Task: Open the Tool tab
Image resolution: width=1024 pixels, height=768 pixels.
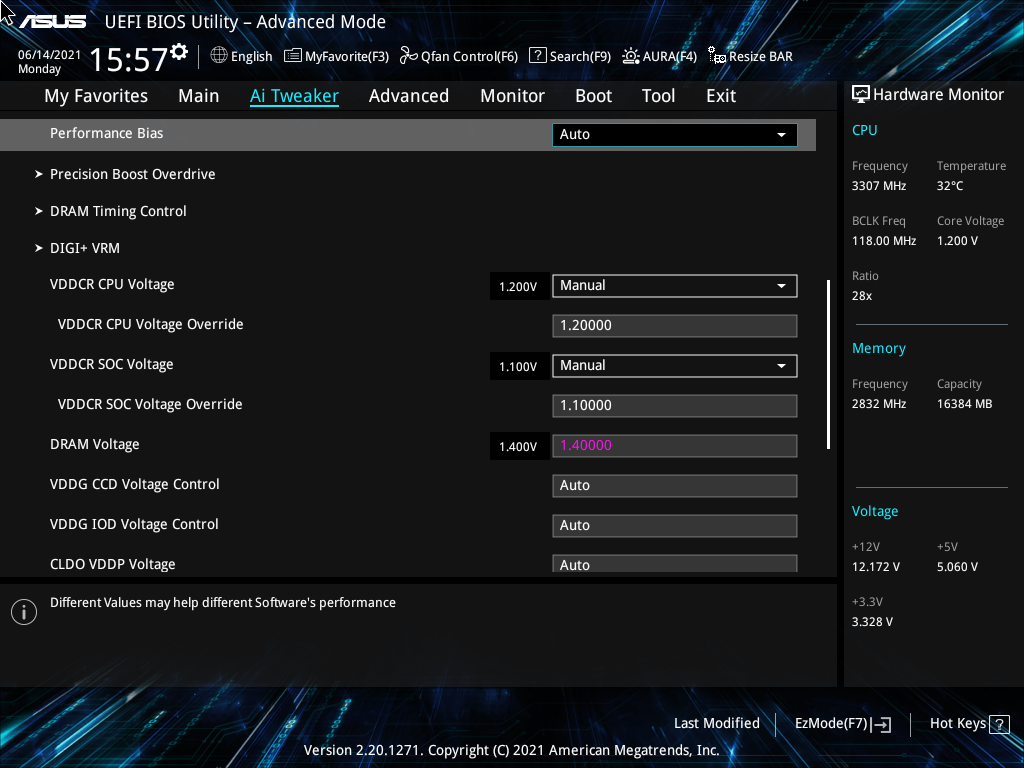Action: (x=658, y=96)
